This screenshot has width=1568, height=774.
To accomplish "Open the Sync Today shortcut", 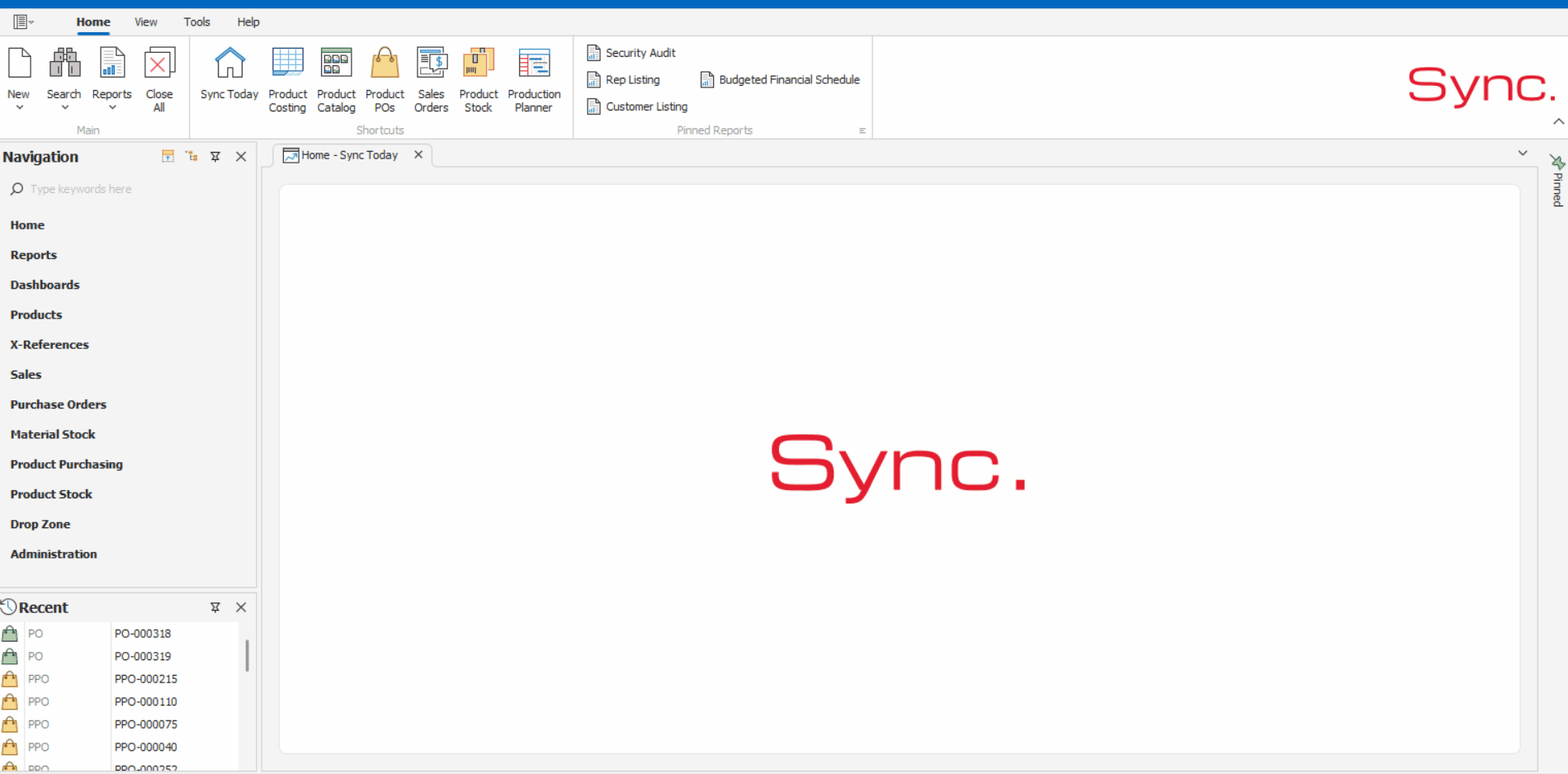I will click(x=229, y=74).
